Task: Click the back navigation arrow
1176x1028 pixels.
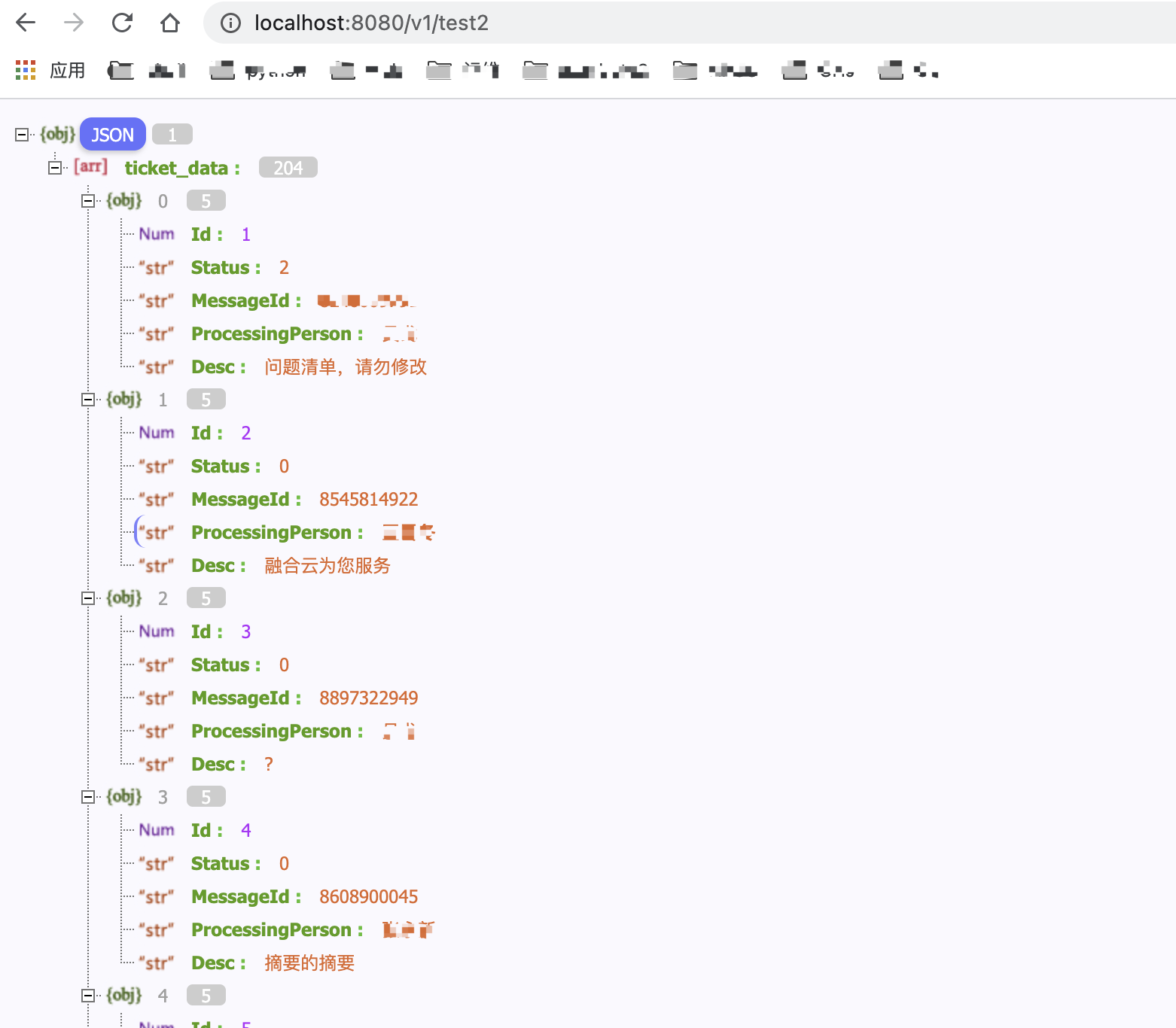Action: (x=25, y=23)
